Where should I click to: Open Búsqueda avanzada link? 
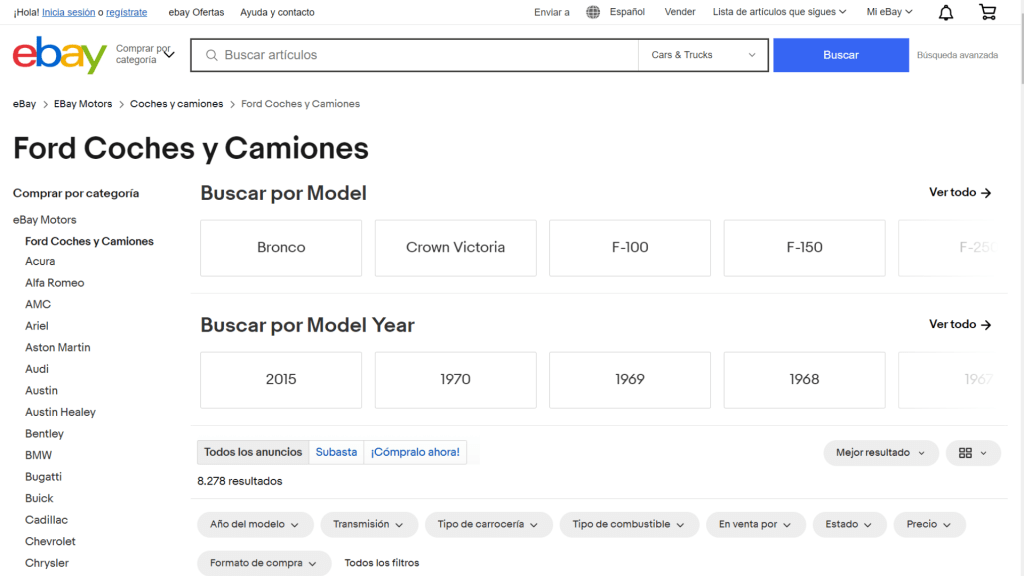pyautogui.click(x=957, y=55)
